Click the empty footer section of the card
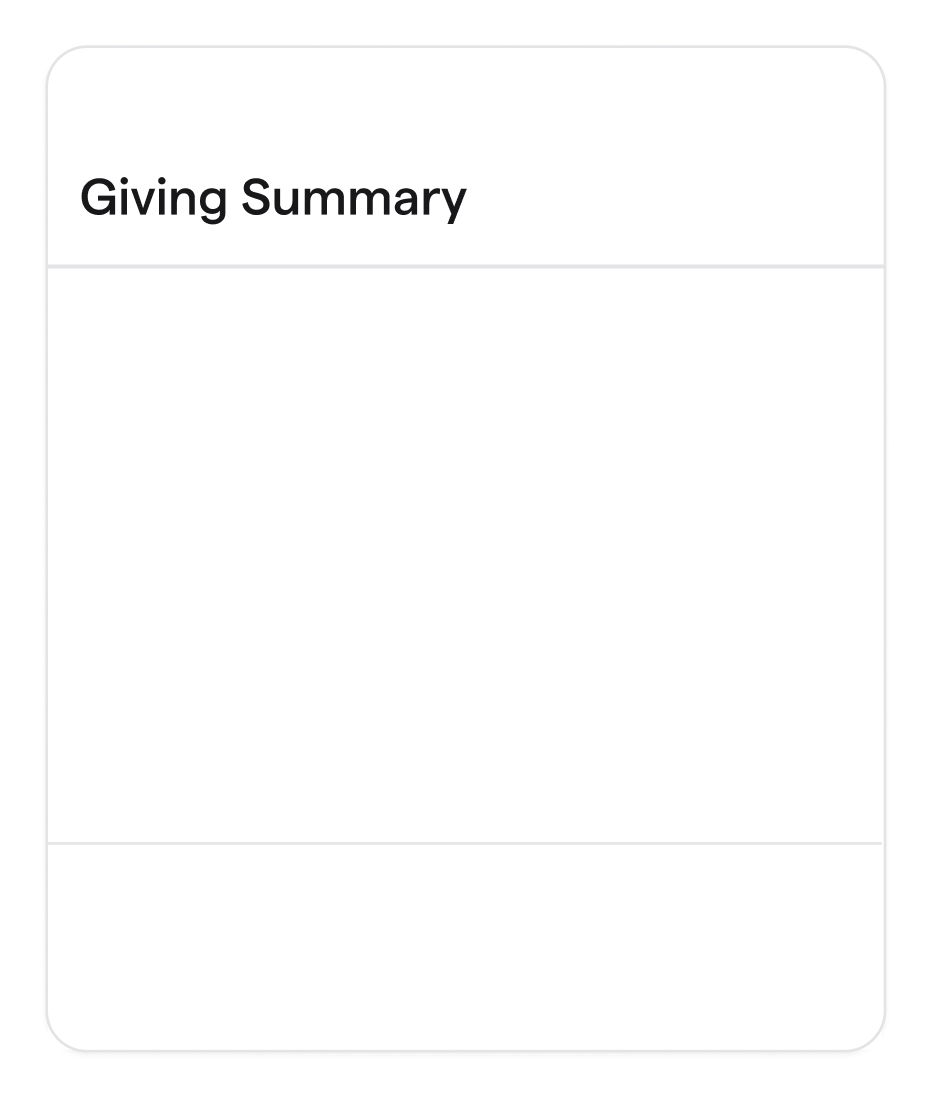The width and height of the screenshot is (932, 1098). coord(466,946)
